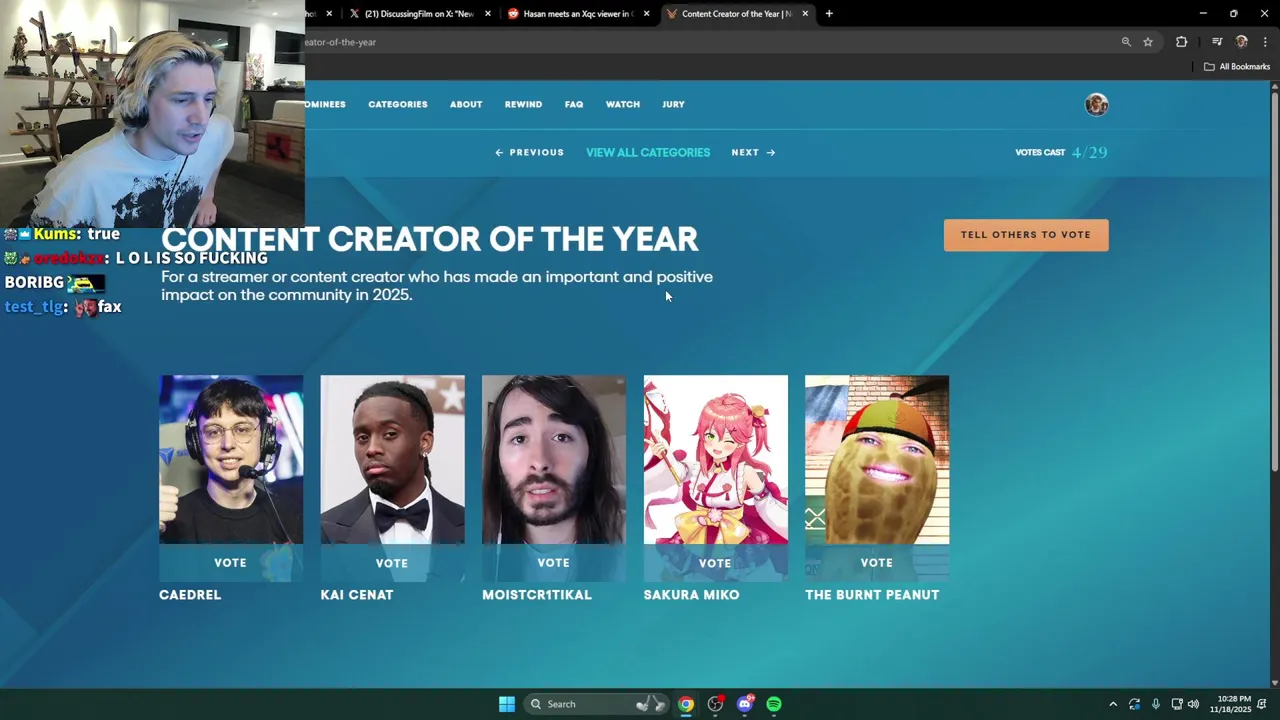Image resolution: width=1280 pixels, height=720 pixels.
Task: Click the sync refresh tray icon
Action: 1134,704
